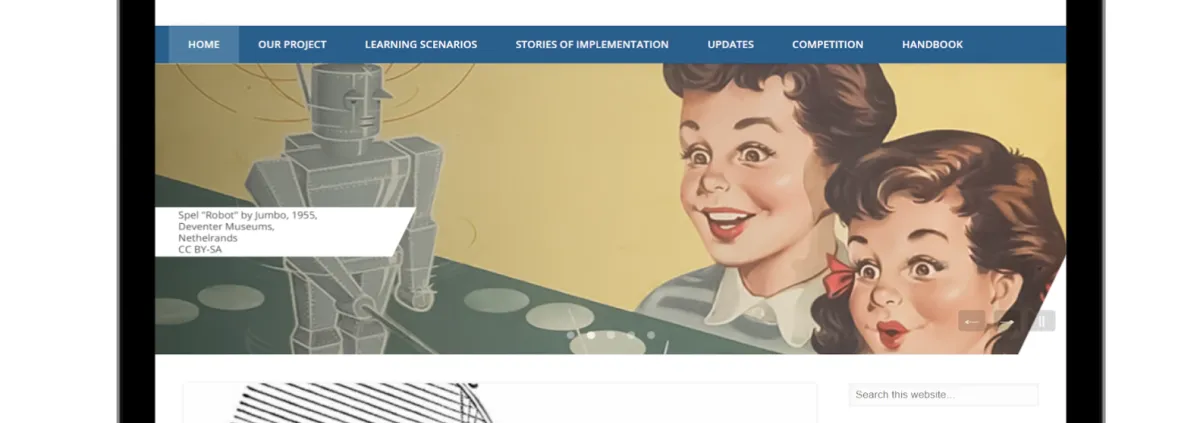Viewport: 1200px width, 423px height.
Task: Pause the slideshow
Action: pyautogui.click(x=1042, y=321)
